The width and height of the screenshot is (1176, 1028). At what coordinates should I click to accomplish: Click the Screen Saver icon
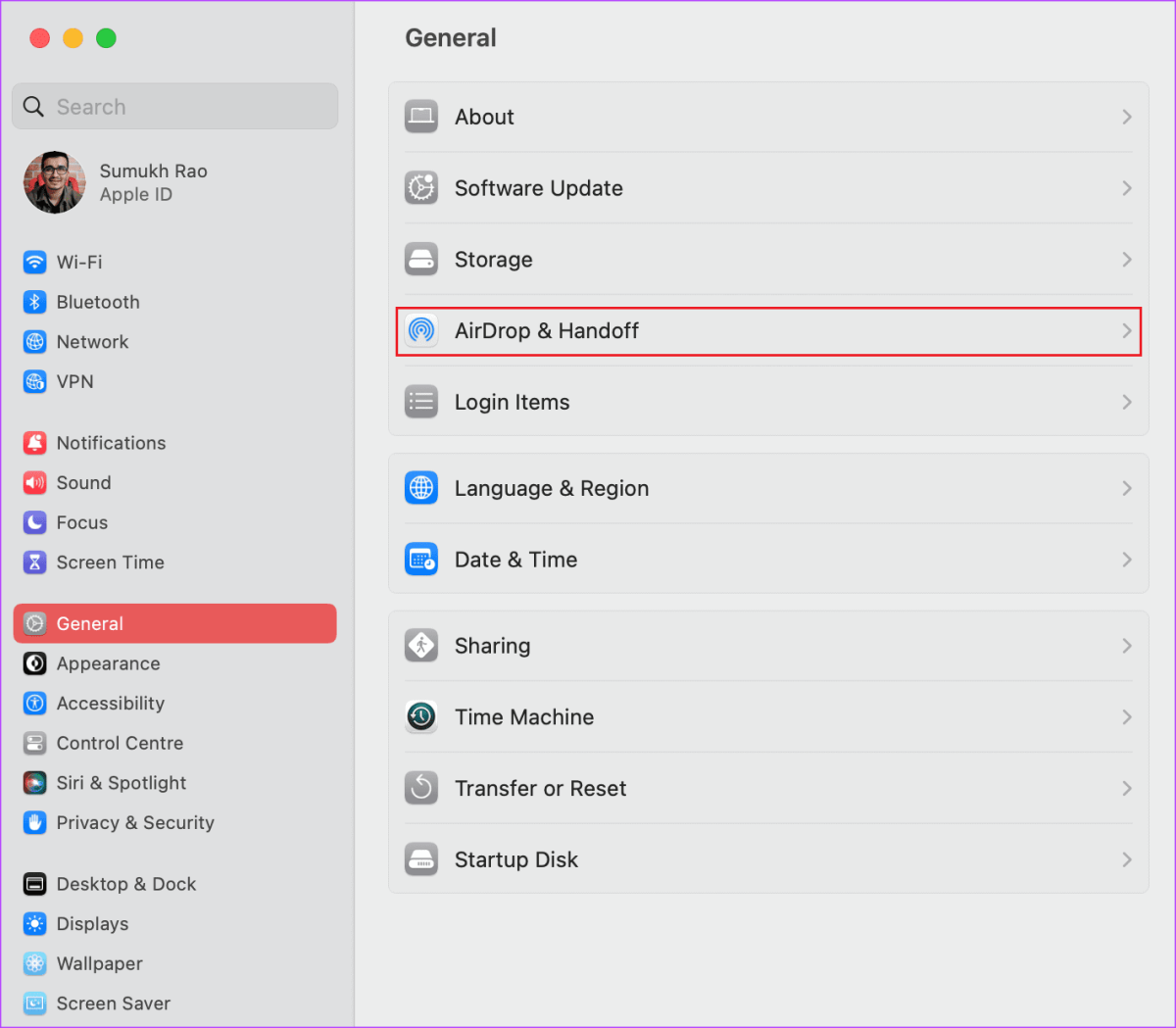coord(35,1004)
